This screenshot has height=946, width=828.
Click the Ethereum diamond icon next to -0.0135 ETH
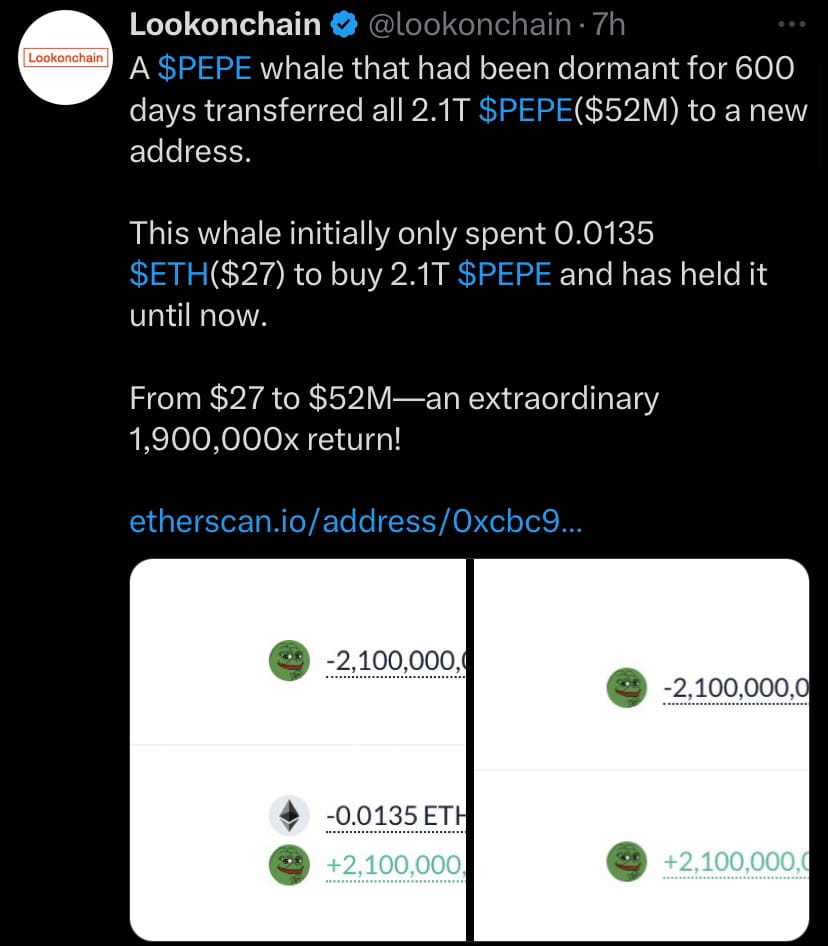pos(287,815)
